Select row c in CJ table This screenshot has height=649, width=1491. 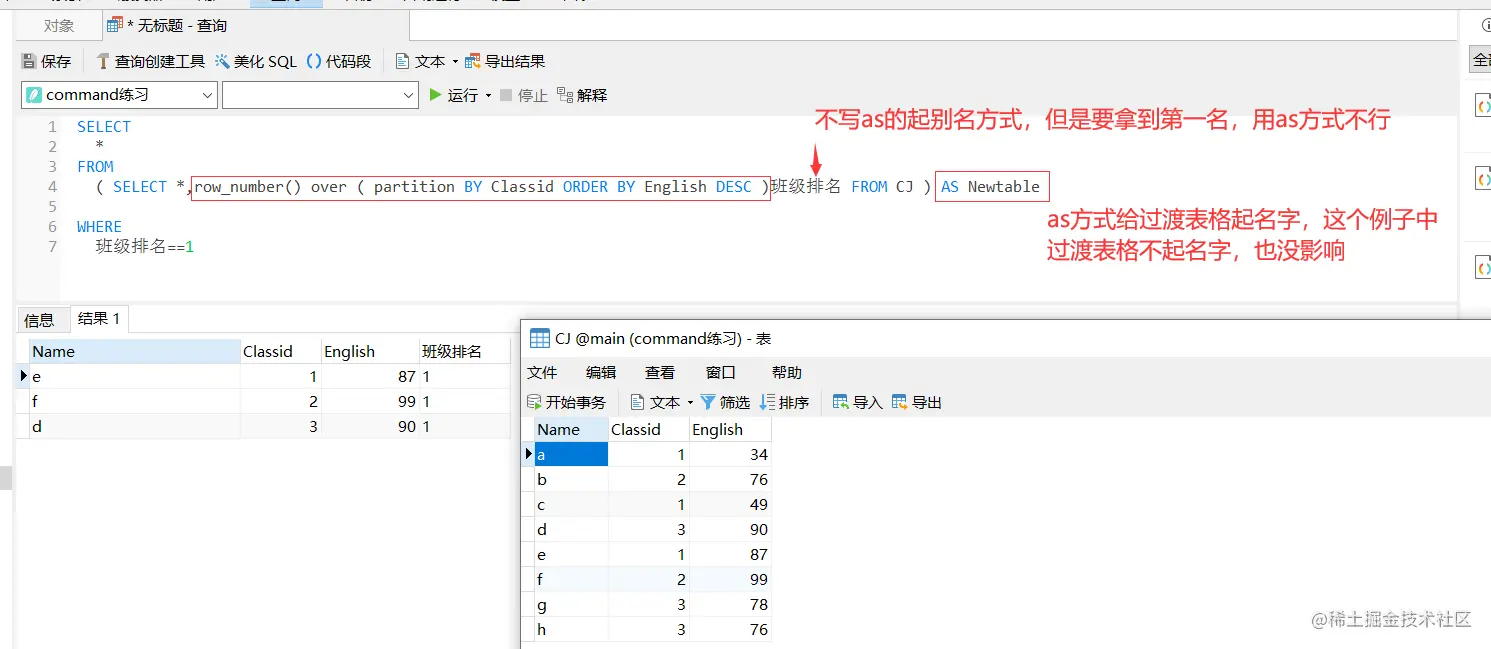[x=572, y=504]
